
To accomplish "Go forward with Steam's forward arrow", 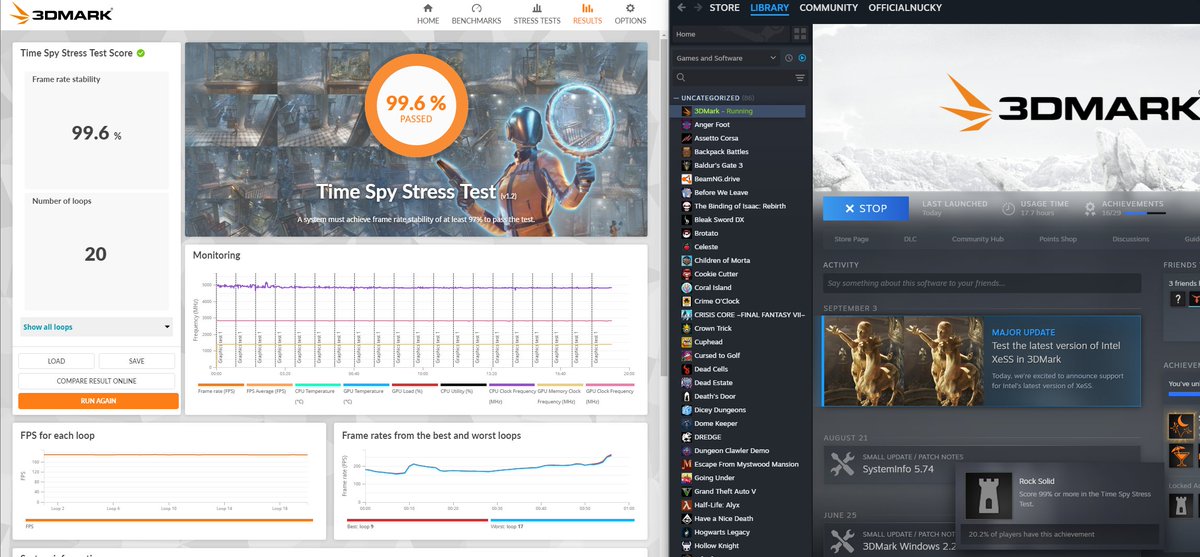I will coord(697,8).
